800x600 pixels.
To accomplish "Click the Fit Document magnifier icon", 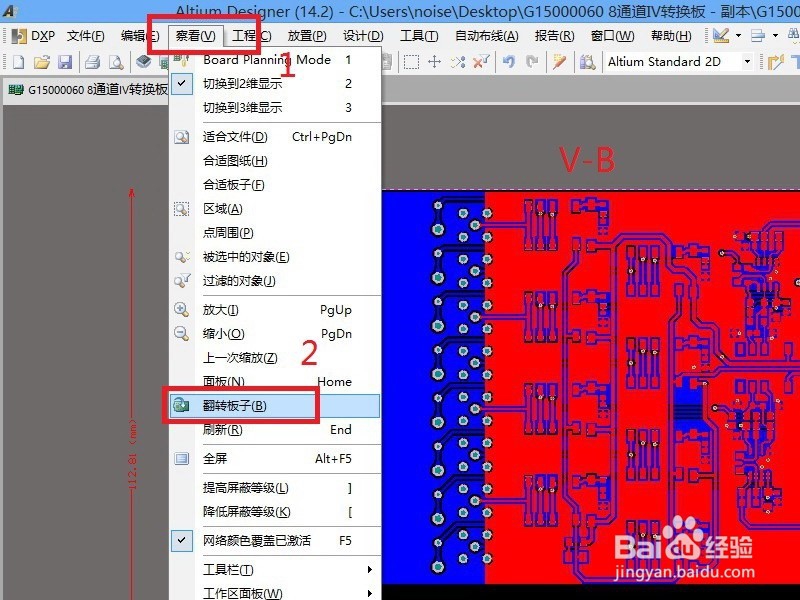I will [182, 137].
